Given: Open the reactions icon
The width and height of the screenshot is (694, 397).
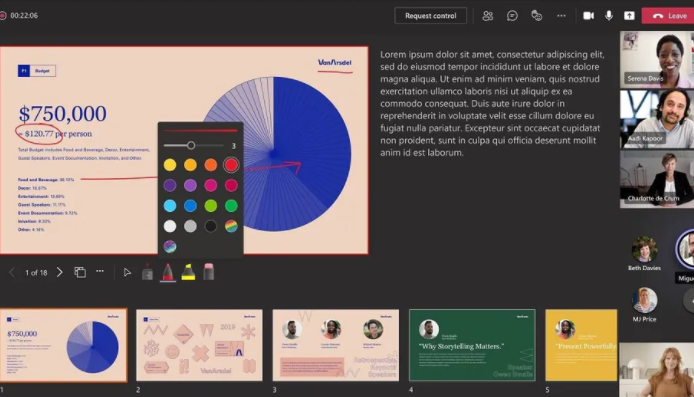Looking at the screenshot, I should tap(536, 16).
